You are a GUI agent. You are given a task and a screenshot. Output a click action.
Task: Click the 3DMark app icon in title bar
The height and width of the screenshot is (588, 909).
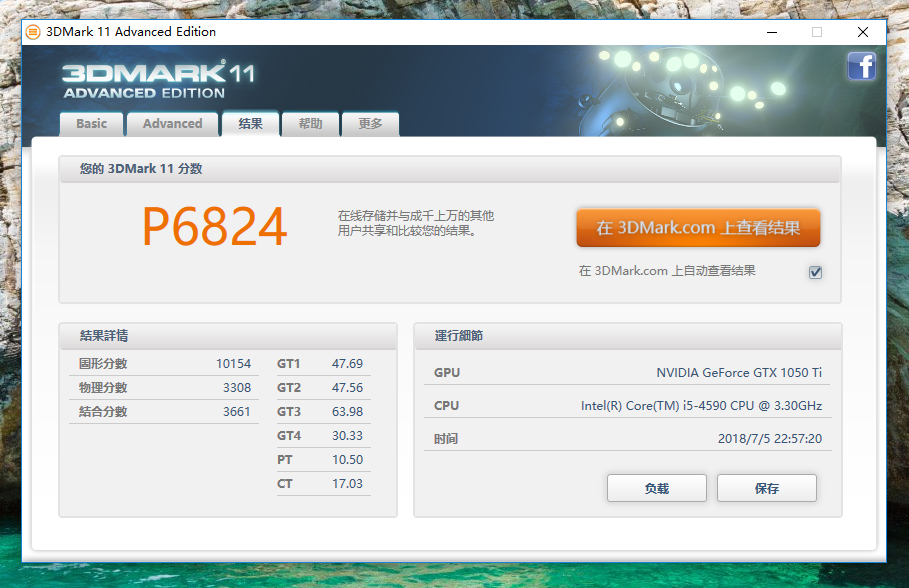[33, 31]
